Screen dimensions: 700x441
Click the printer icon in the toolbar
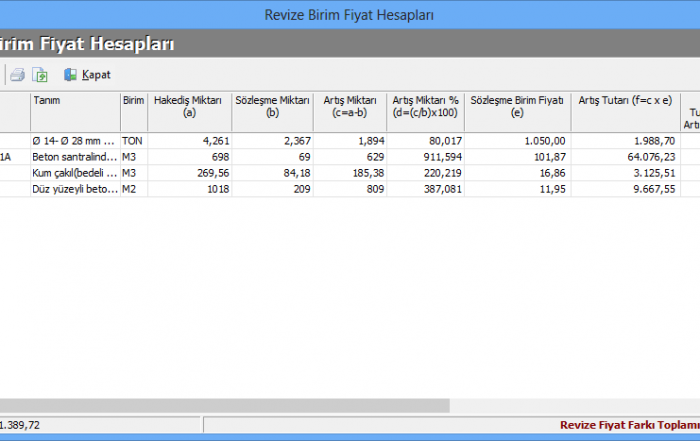click(17, 75)
